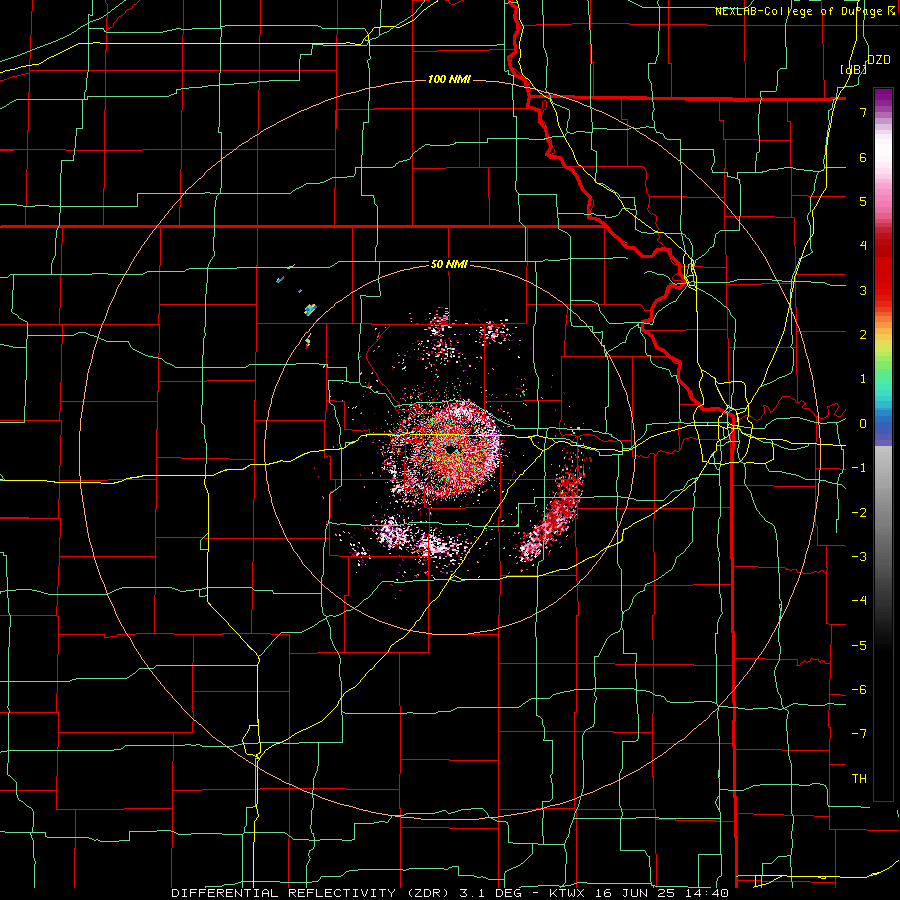Click the -5 value on the color scale
The width and height of the screenshot is (900, 900).
tap(859, 645)
